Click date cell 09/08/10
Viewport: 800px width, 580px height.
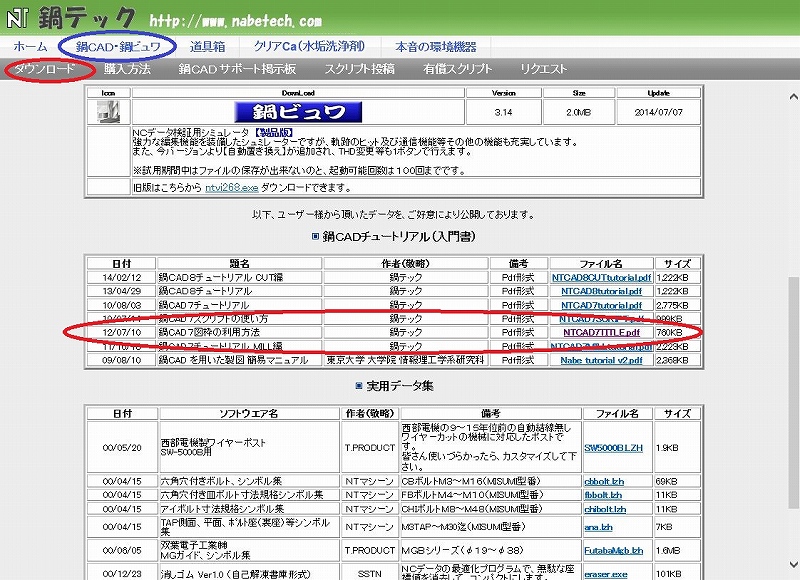pyautogui.click(x=121, y=360)
